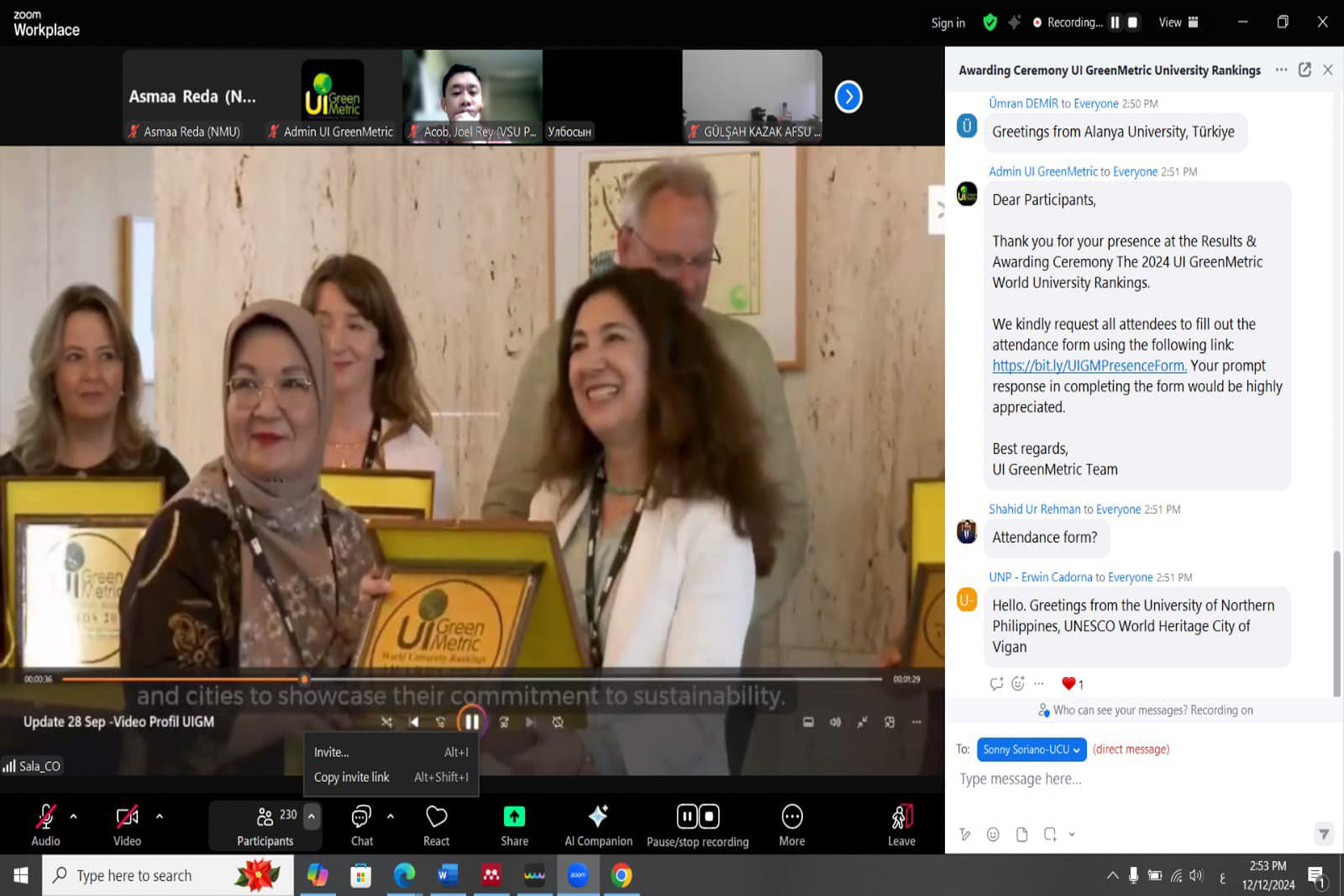Toggle shuffle in shared video player
This screenshot has width=1344, height=896.
pos(387,722)
